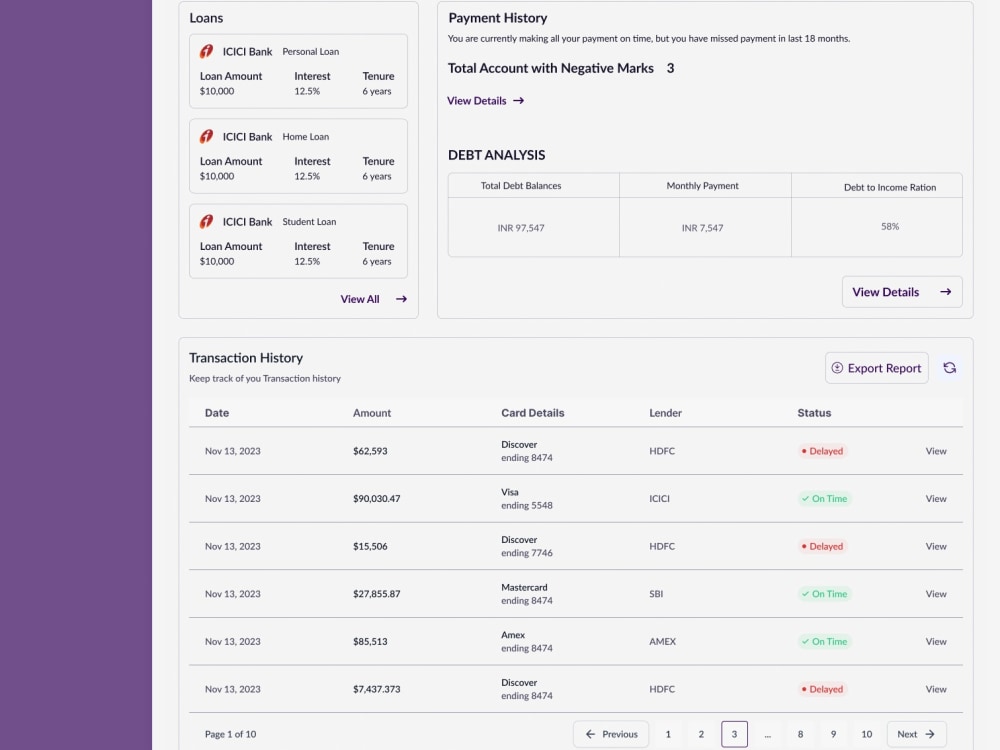
Task: Click the ICICI Bank logo on Home Loan card
Action: pos(208,136)
